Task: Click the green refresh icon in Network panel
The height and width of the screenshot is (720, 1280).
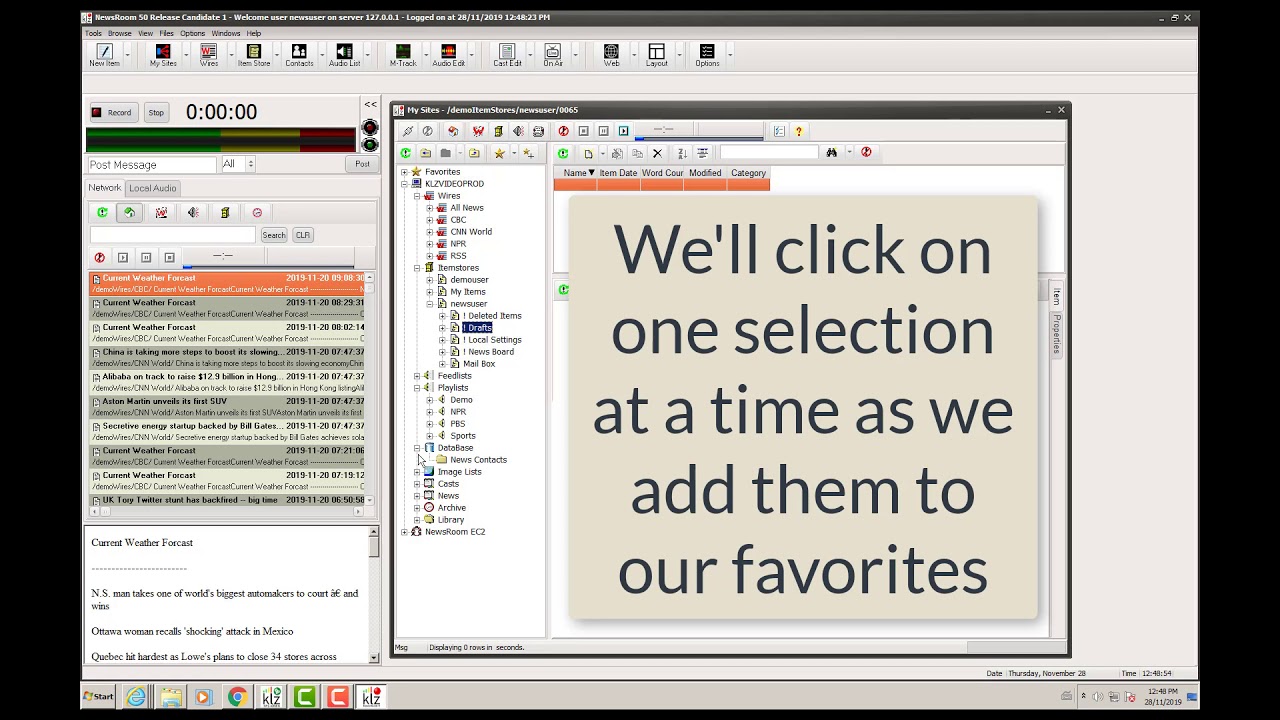Action: tap(102, 212)
